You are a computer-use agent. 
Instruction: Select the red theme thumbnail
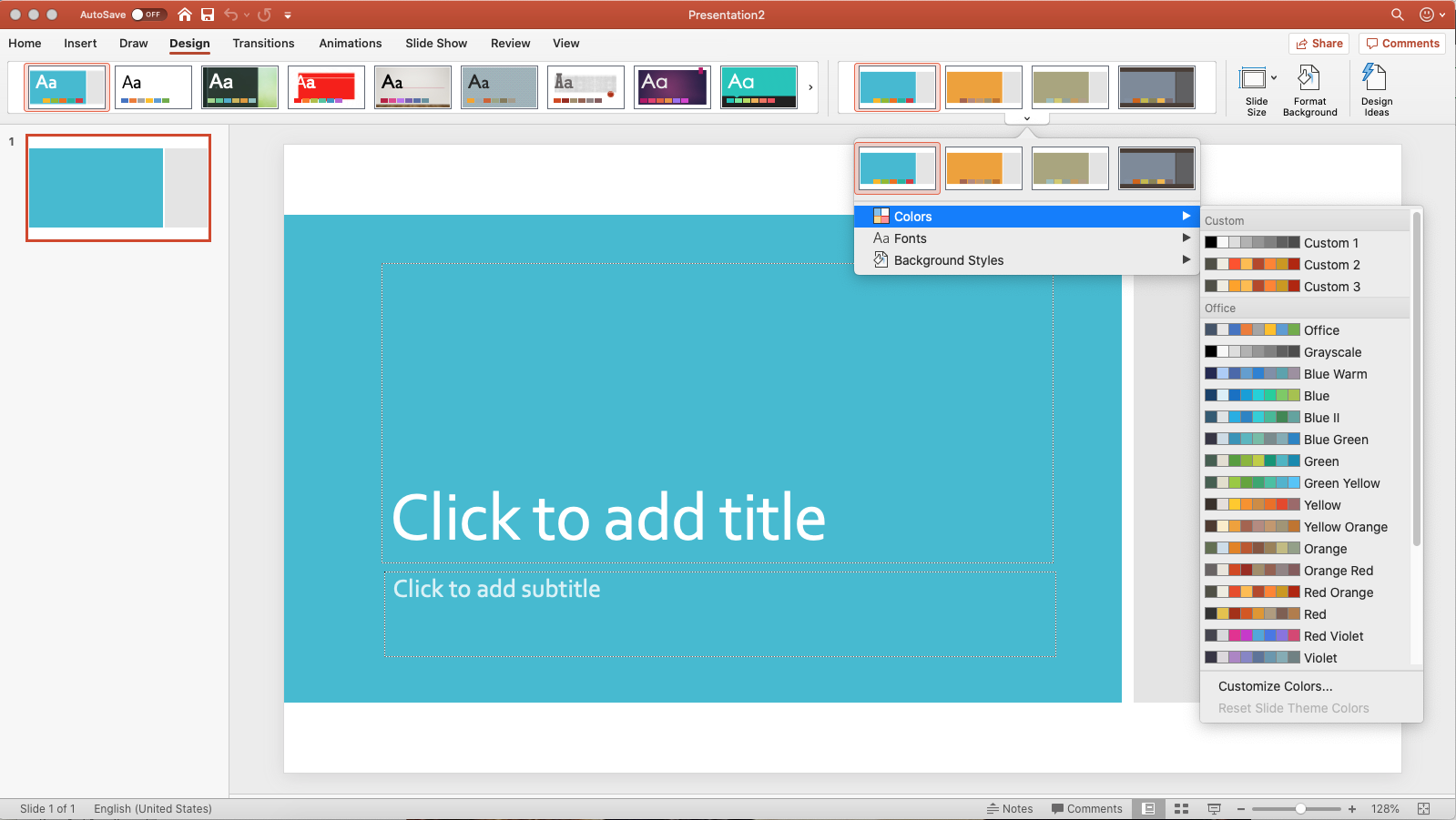click(x=326, y=87)
